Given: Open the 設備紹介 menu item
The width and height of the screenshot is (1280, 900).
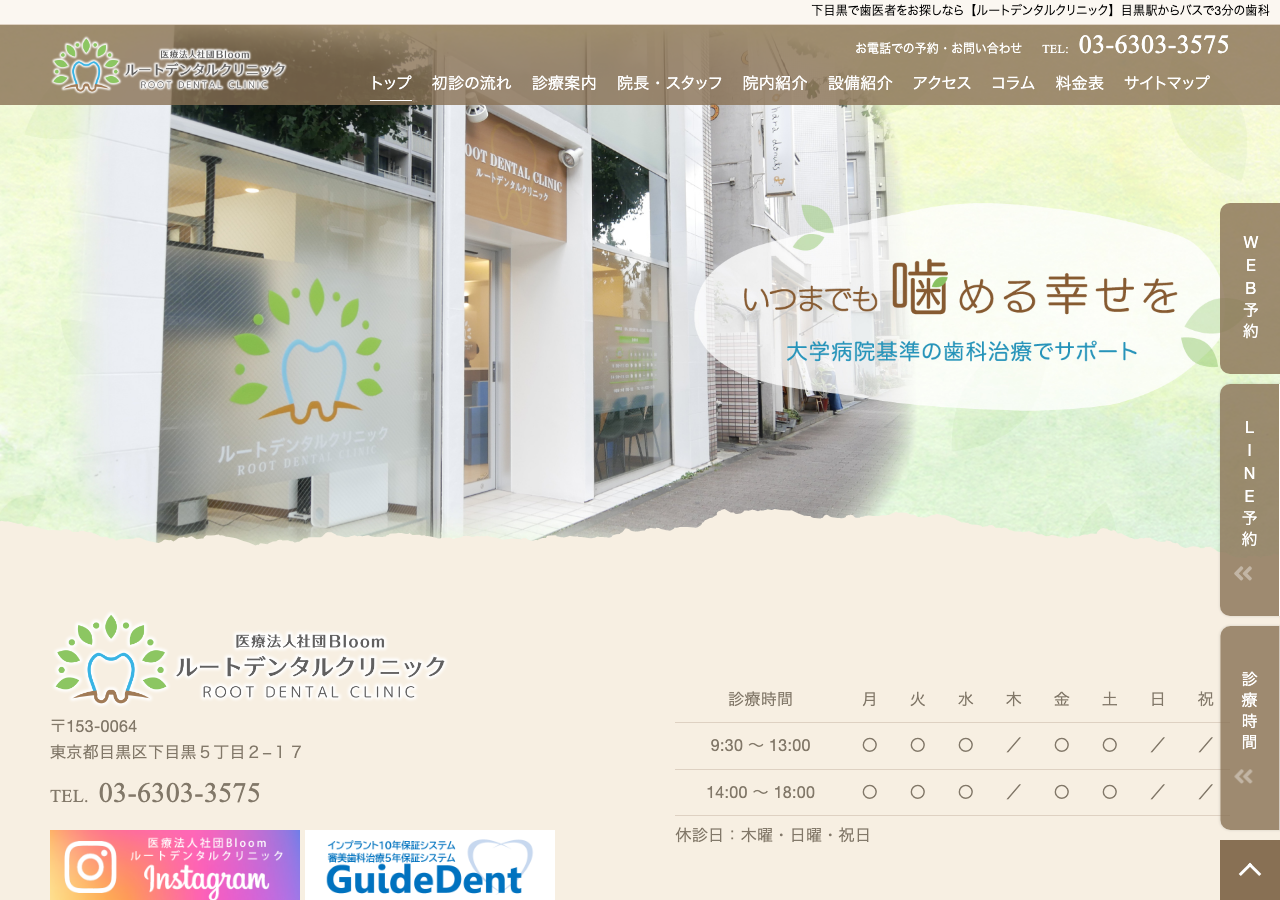Looking at the screenshot, I should 860,83.
